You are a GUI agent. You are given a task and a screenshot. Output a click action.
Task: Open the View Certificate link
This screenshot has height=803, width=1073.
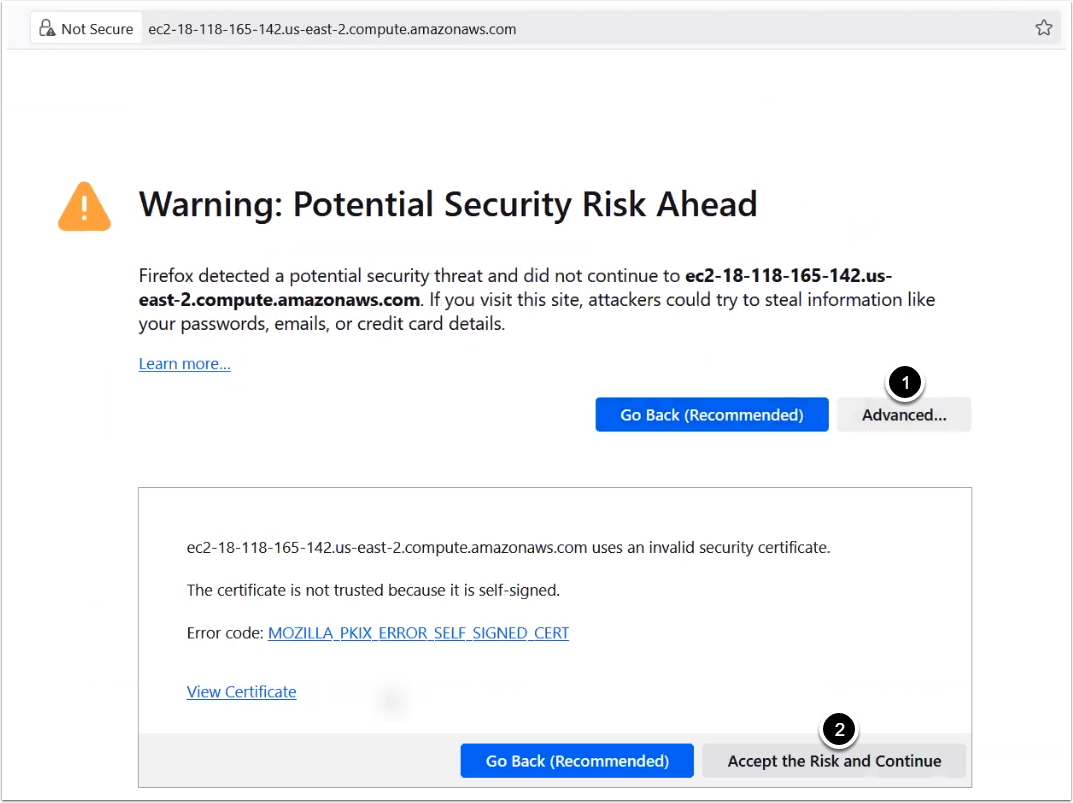(241, 692)
